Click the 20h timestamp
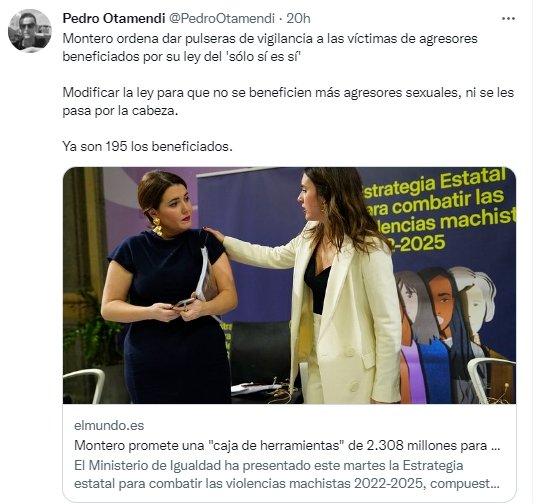 coord(298,18)
